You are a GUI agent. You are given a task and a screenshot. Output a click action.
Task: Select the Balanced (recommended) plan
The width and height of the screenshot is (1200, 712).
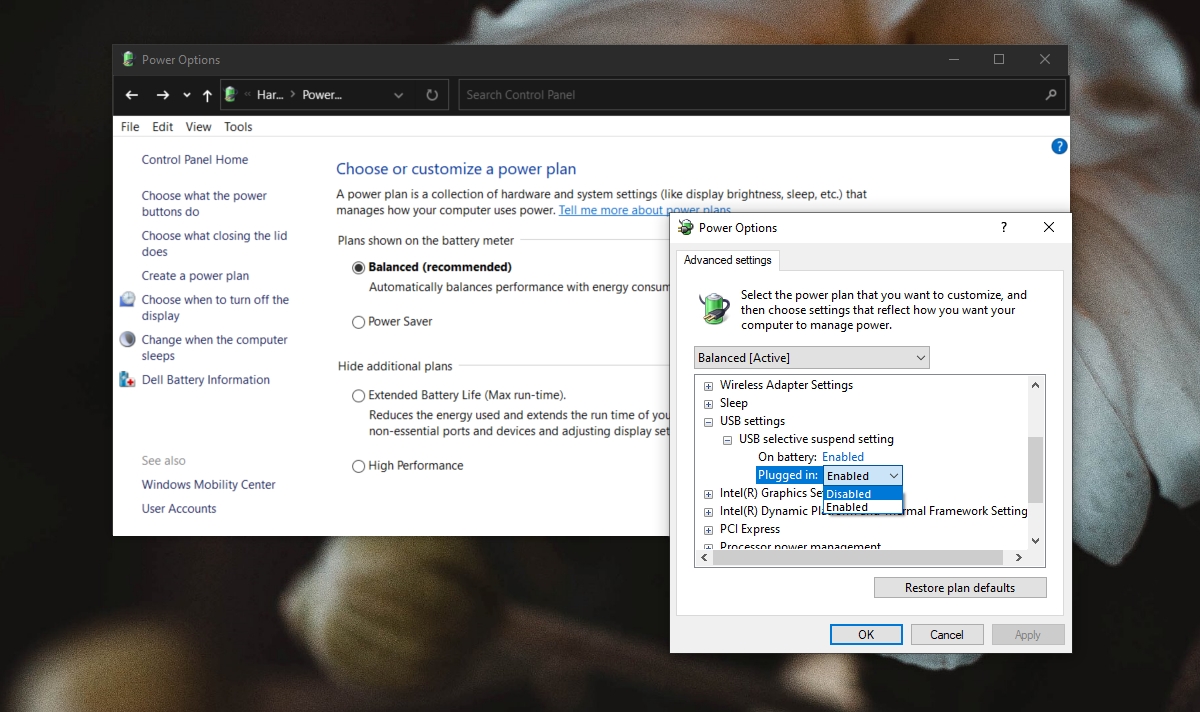pyautogui.click(x=358, y=268)
